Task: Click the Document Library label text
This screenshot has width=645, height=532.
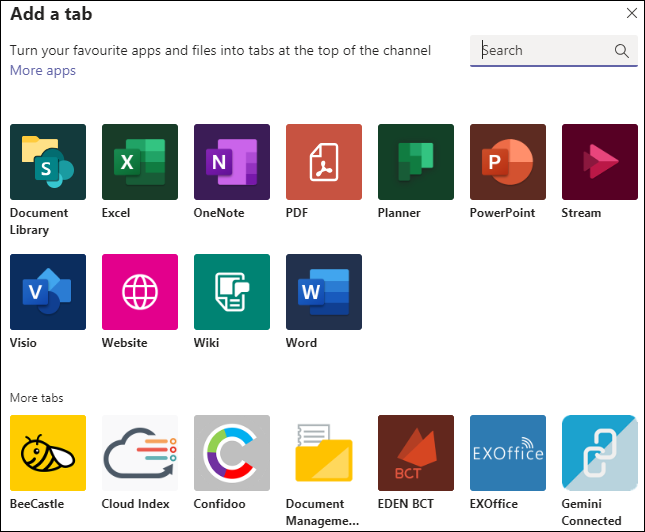Action: click(x=39, y=221)
